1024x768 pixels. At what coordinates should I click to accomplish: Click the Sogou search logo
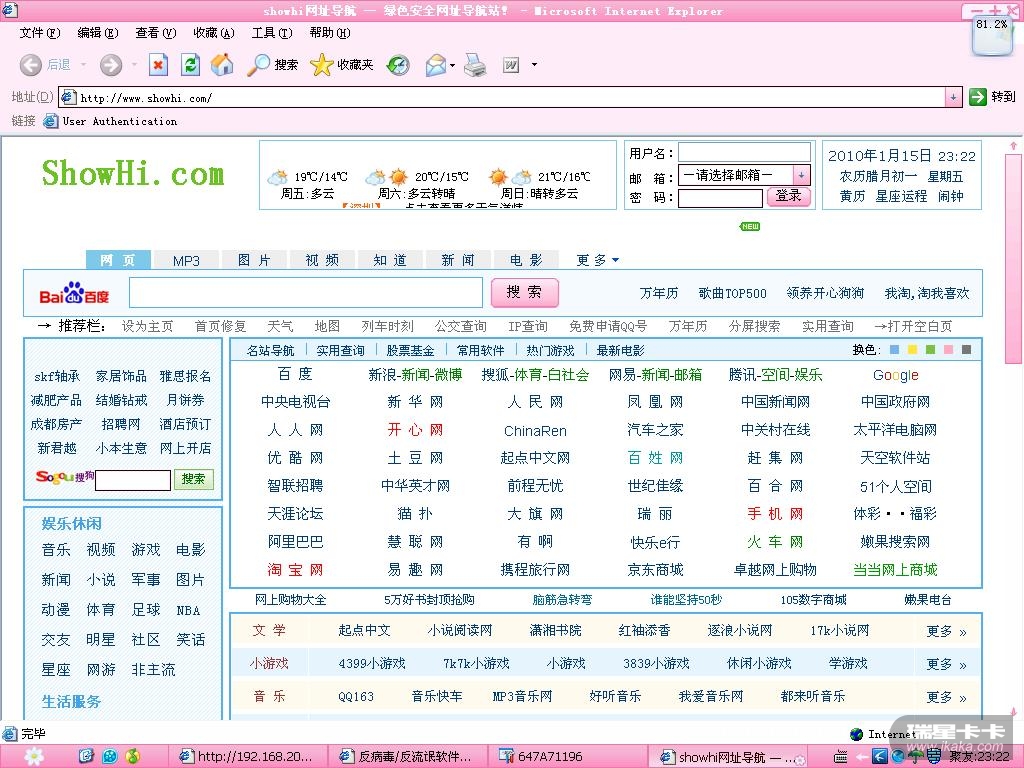[x=65, y=477]
